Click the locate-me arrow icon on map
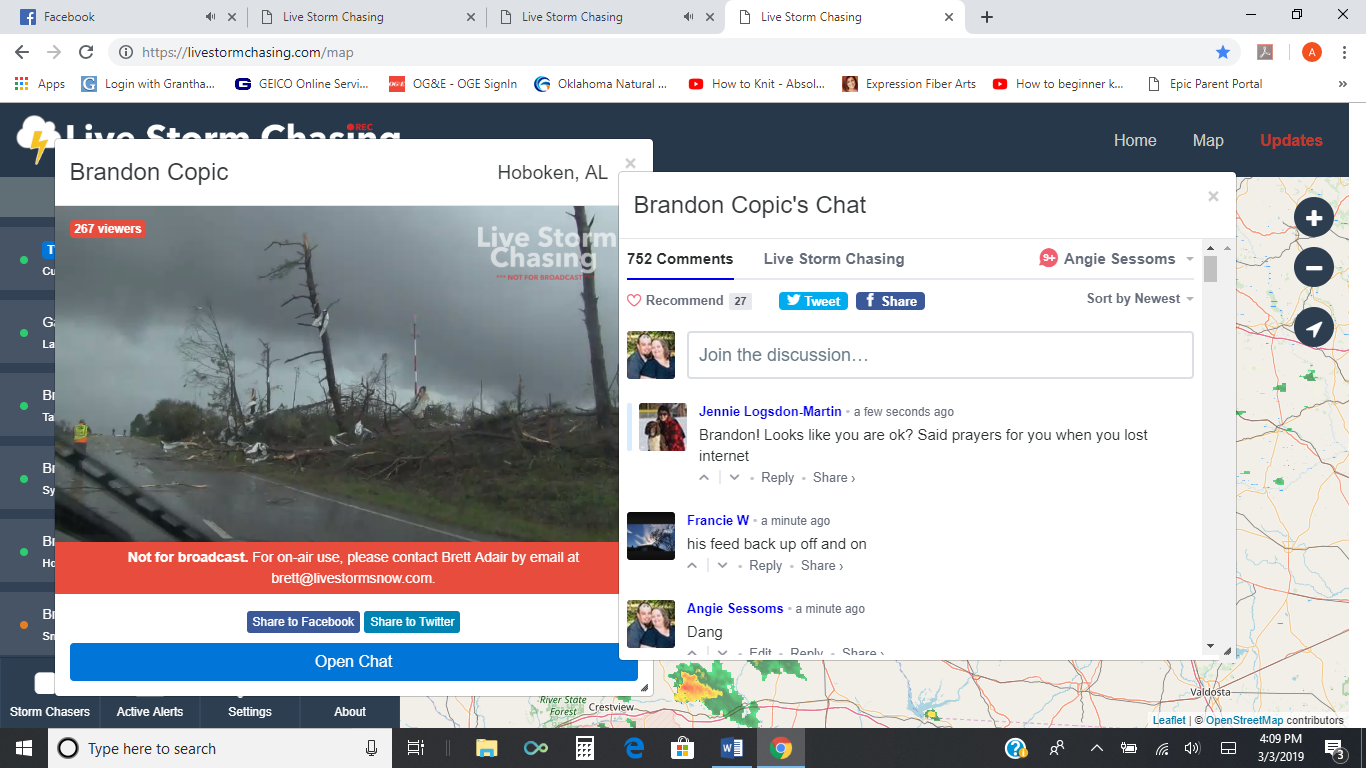Image resolution: width=1366 pixels, height=768 pixels. [x=1313, y=328]
